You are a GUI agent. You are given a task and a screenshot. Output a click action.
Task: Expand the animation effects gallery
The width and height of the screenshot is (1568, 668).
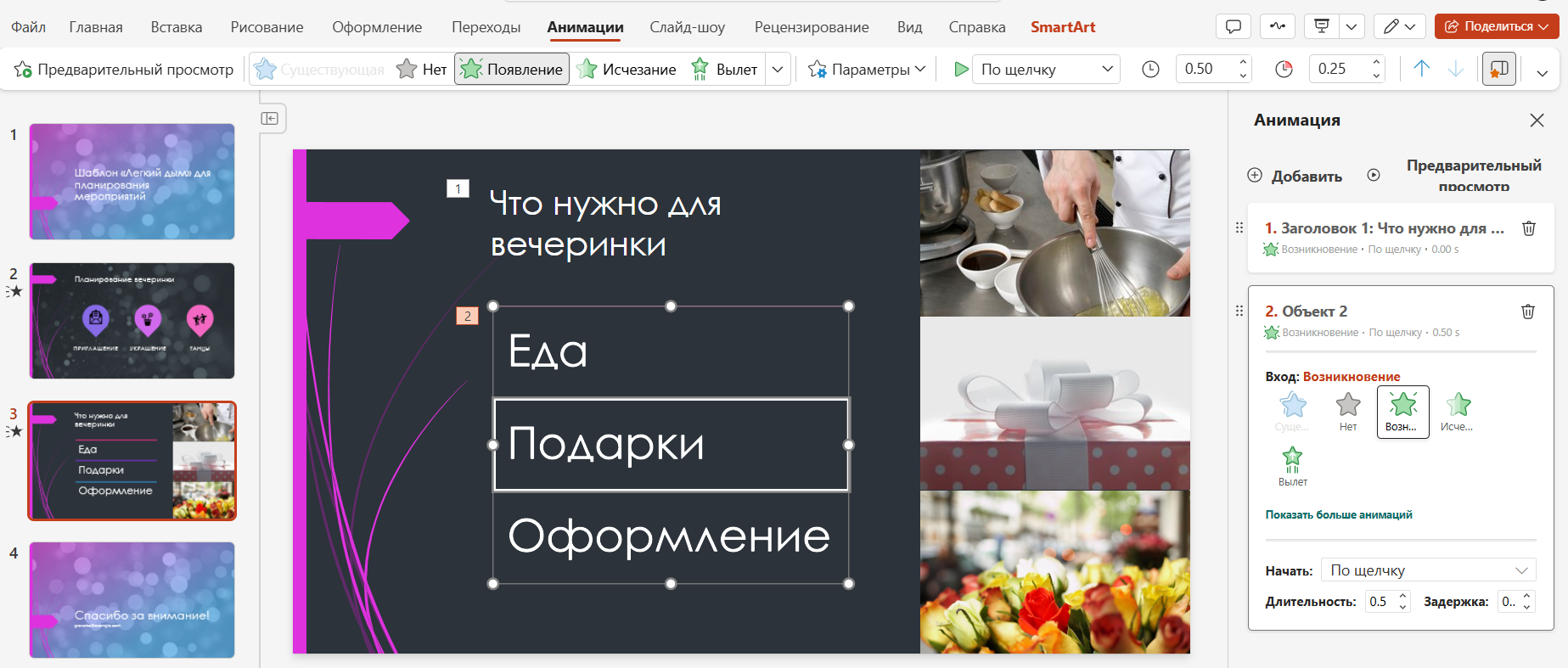pyautogui.click(x=778, y=70)
